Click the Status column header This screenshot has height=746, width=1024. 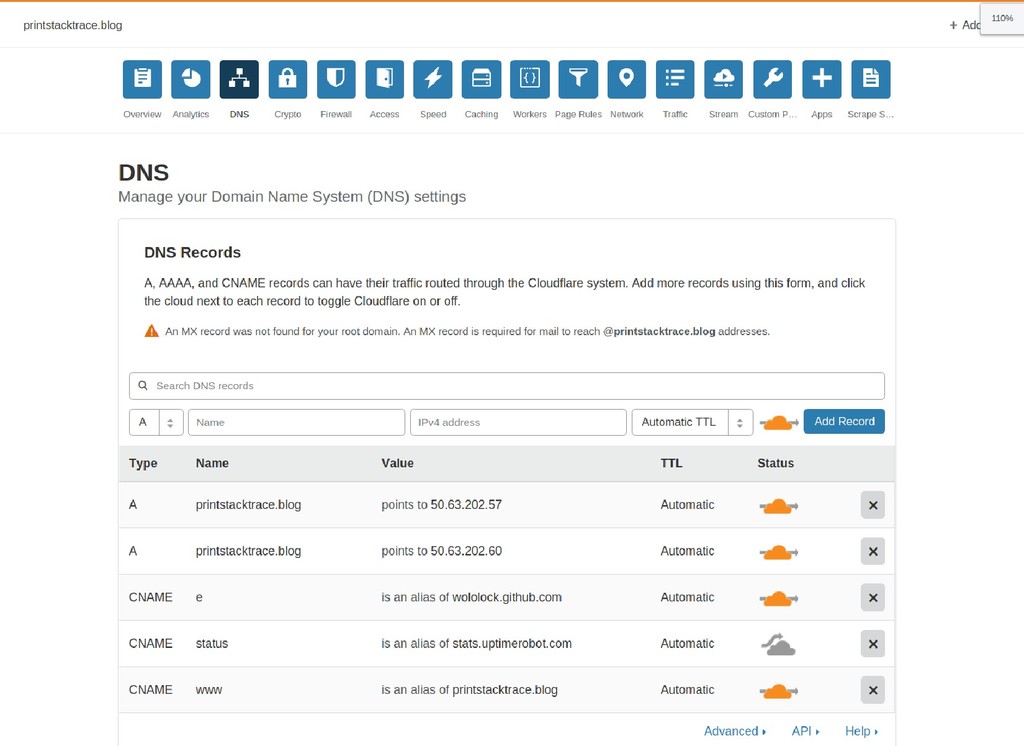pos(775,463)
